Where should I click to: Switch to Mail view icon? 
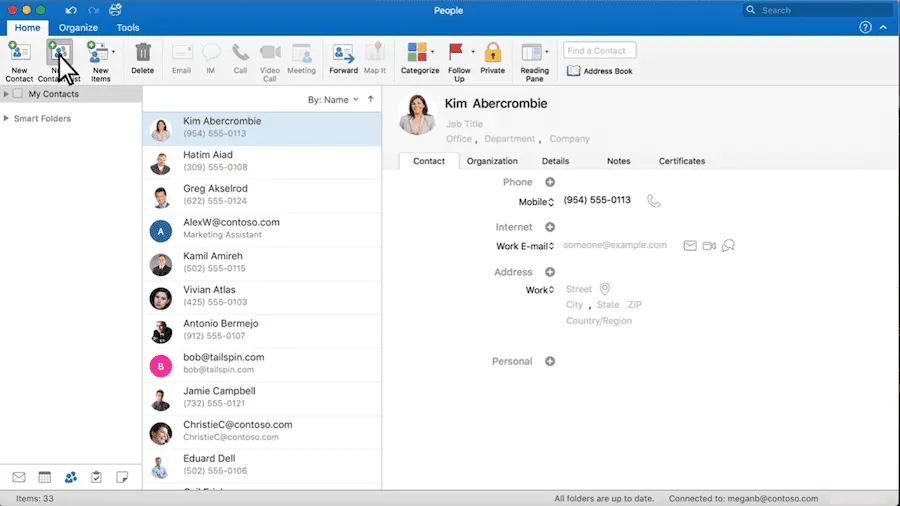pyautogui.click(x=19, y=477)
